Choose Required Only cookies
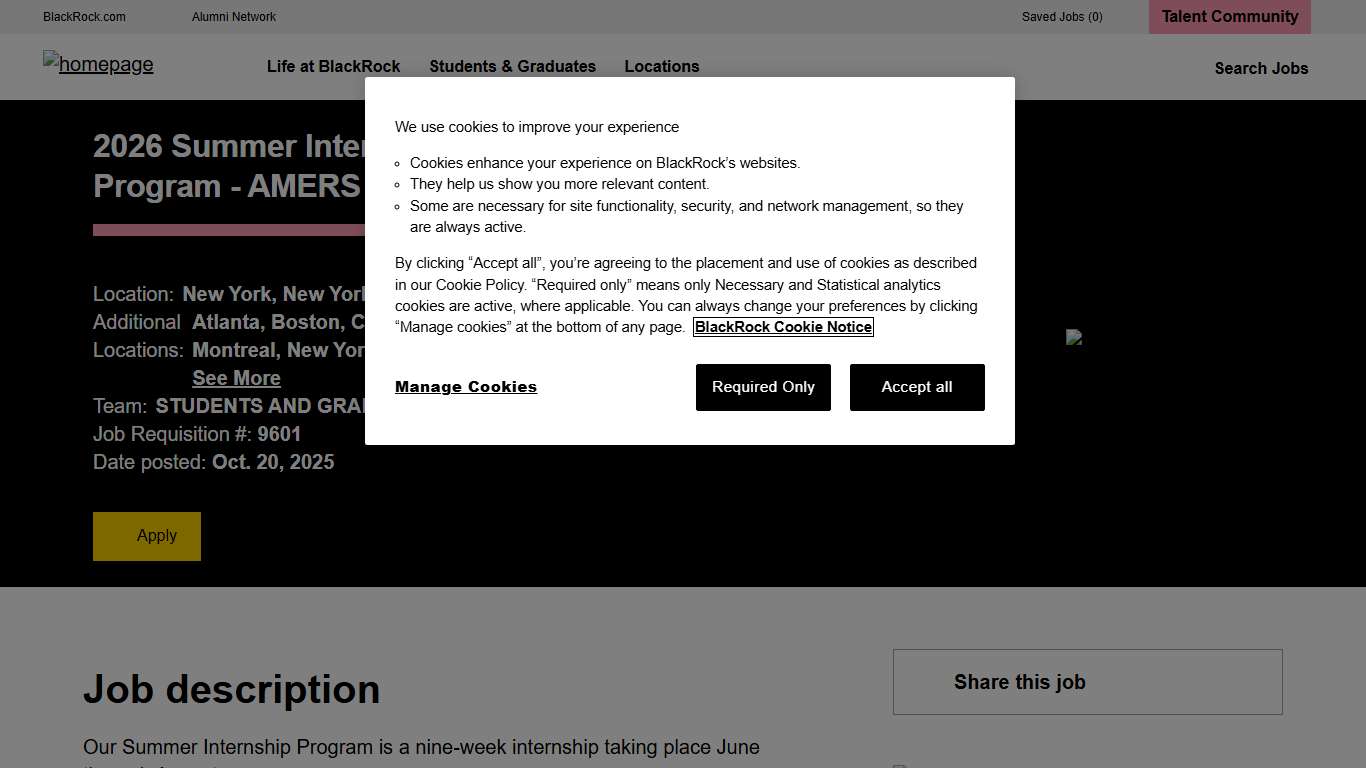 (763, 387)
